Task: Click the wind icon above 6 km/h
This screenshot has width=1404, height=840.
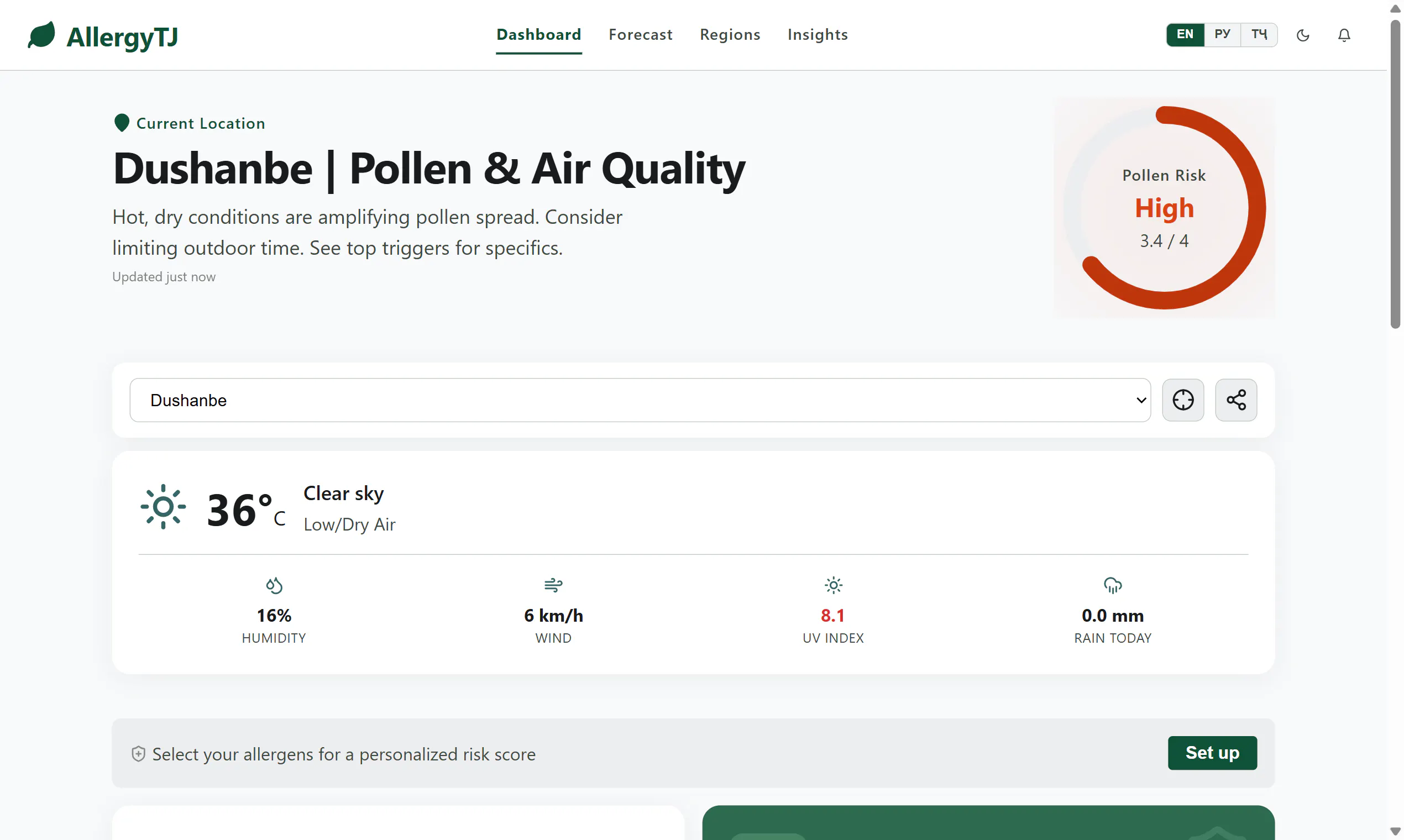Action: (x=553, y=585)
